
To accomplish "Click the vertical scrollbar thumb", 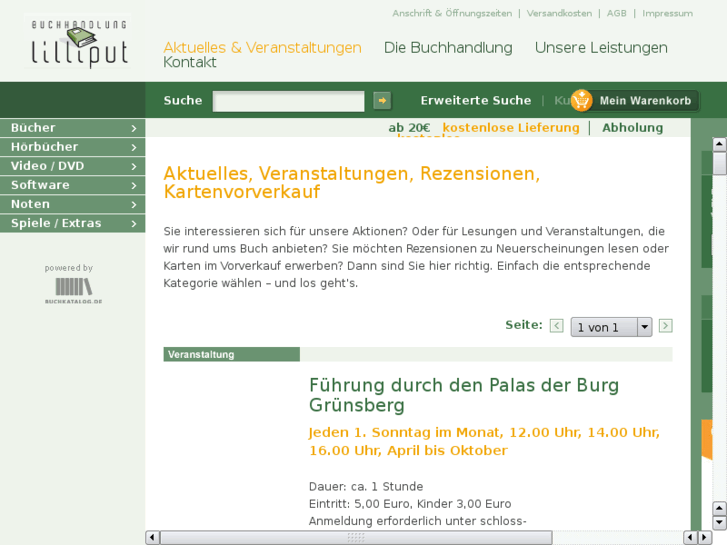I will coord(719,163).
